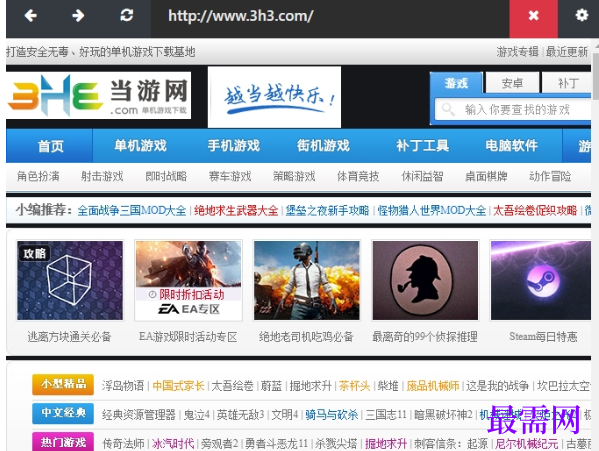Open 英雄无敌3 game link
599x451 pixels.
[x=240, y=415]
